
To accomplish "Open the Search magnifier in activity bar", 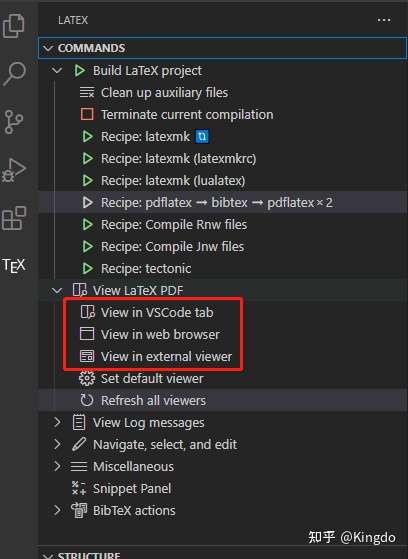I will click(14, 73).
